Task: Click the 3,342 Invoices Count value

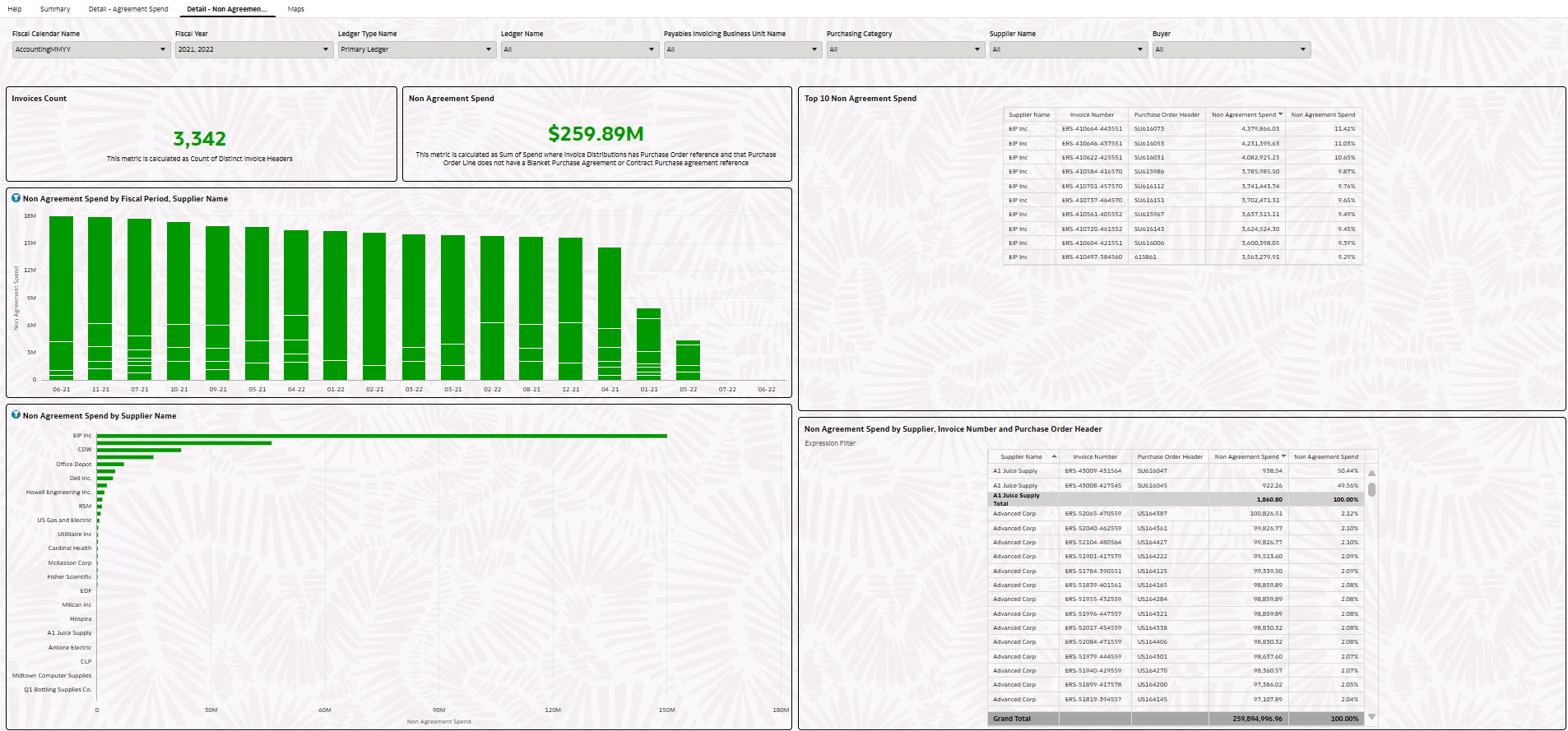Action: [x=200, y=139]
